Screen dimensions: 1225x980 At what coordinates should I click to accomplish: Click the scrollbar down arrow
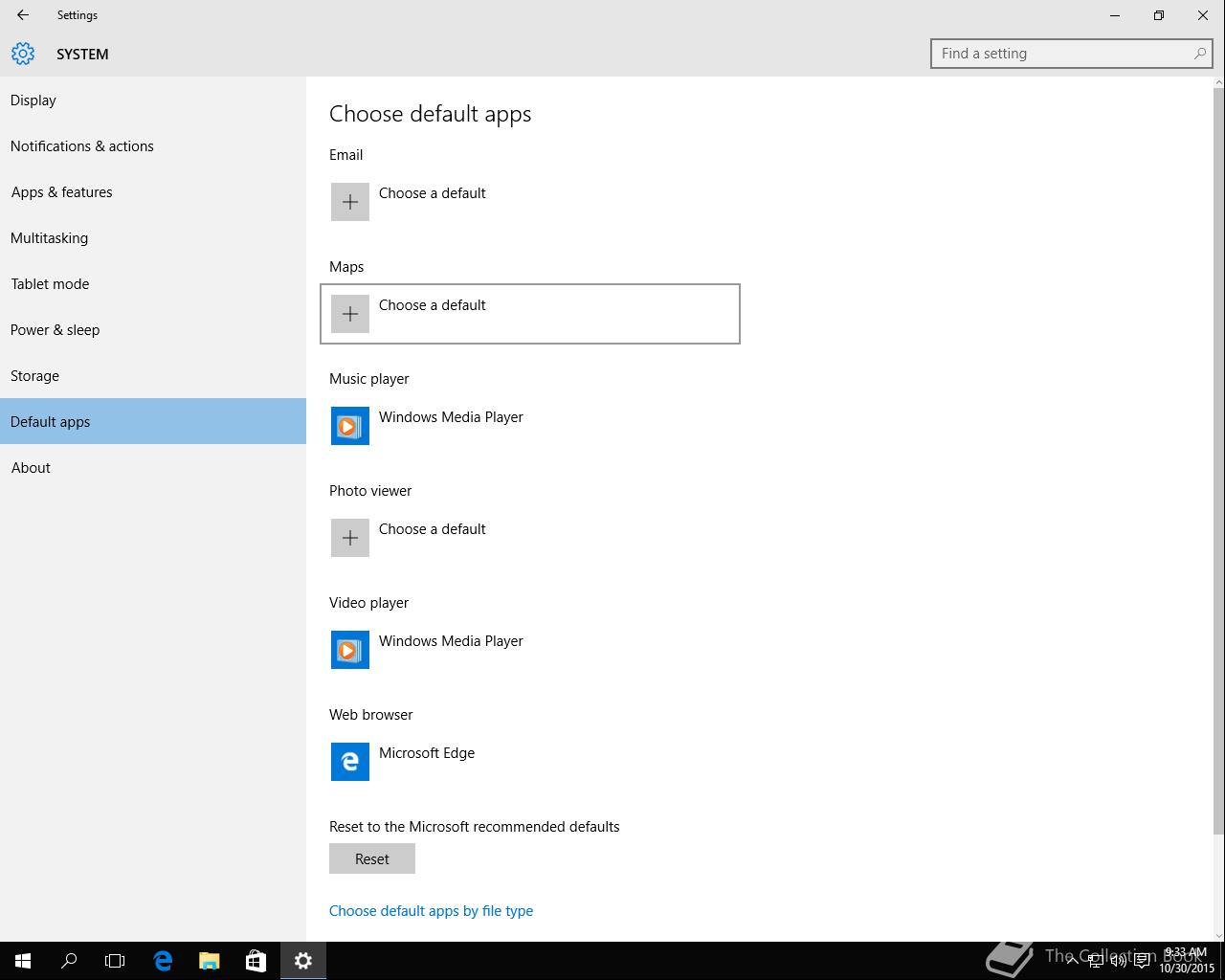click(x=1218, y=935)
